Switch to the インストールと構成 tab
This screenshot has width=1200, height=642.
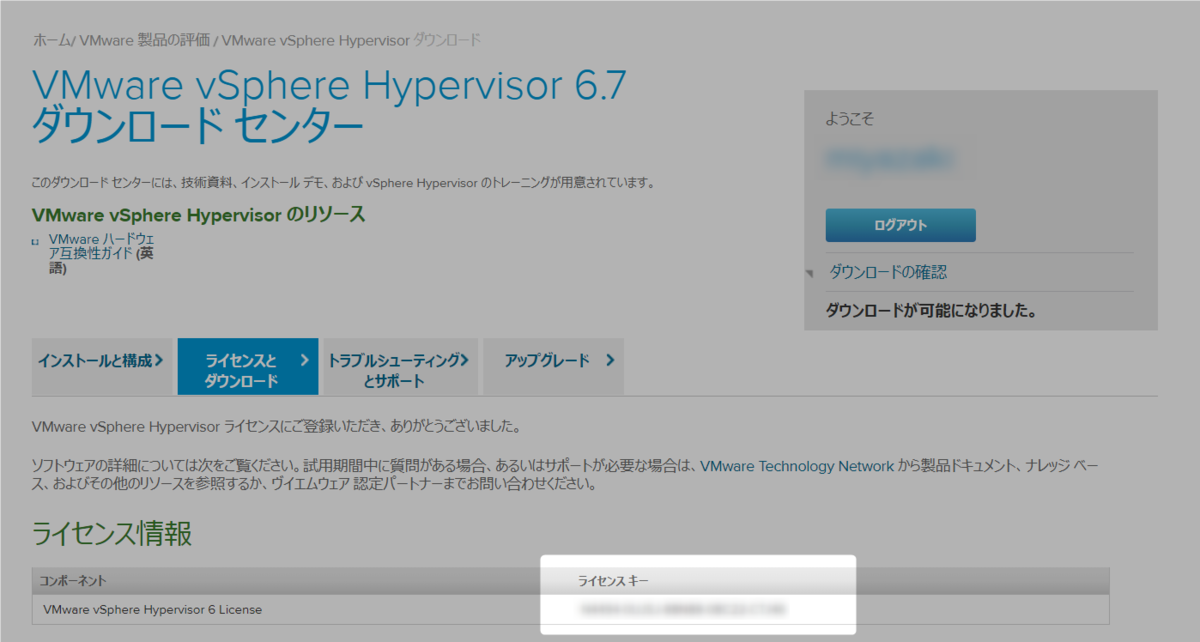point(102,367)
